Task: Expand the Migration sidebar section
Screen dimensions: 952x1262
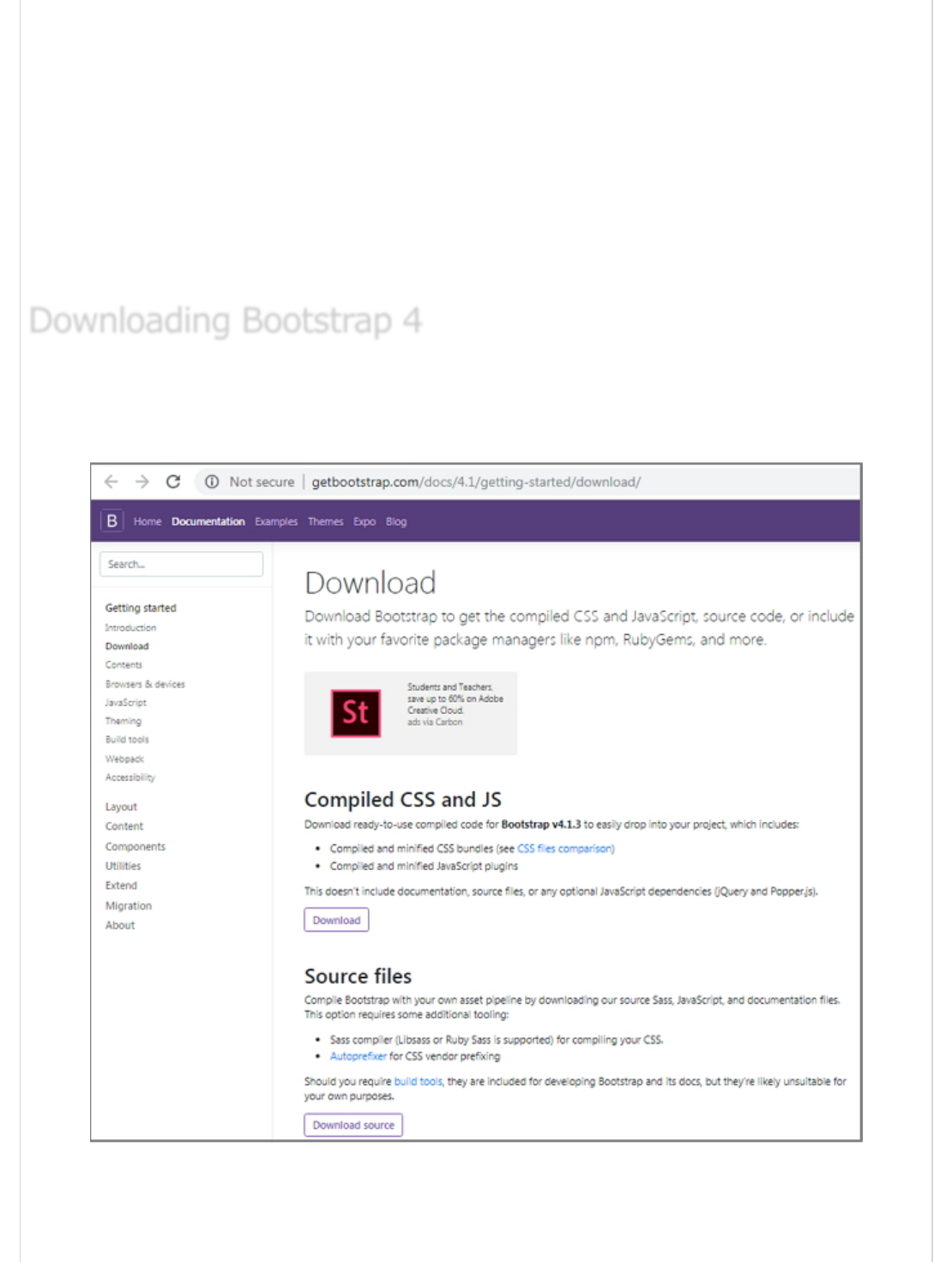Action: (129, 906)
